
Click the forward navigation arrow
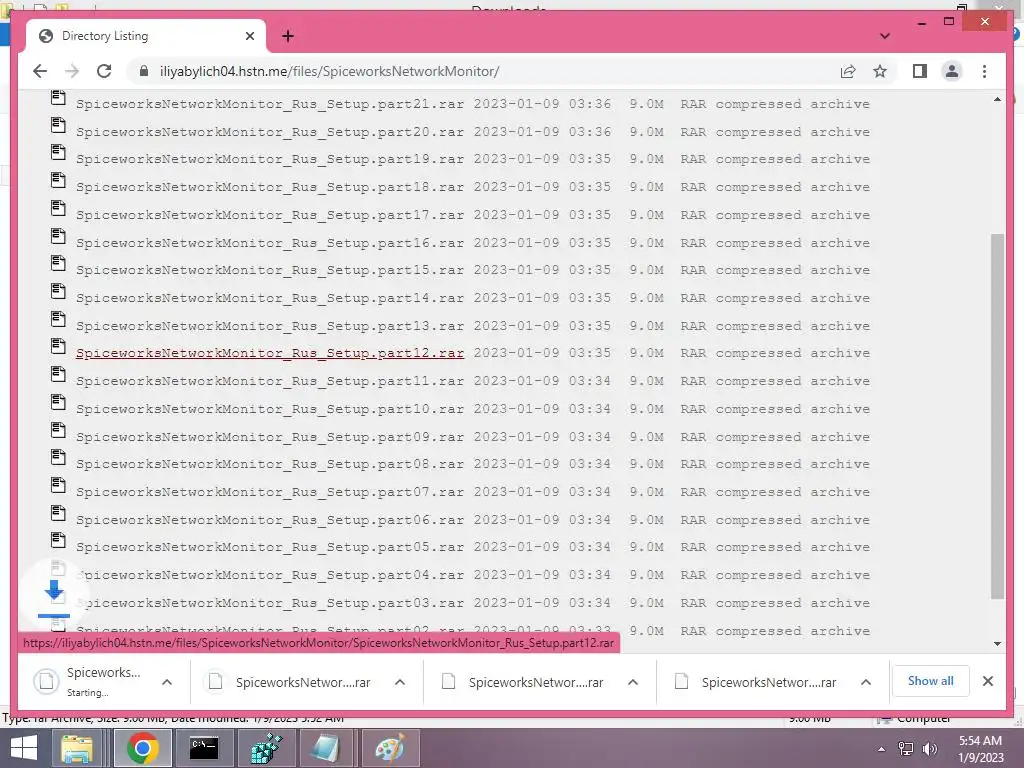point(72,71)
